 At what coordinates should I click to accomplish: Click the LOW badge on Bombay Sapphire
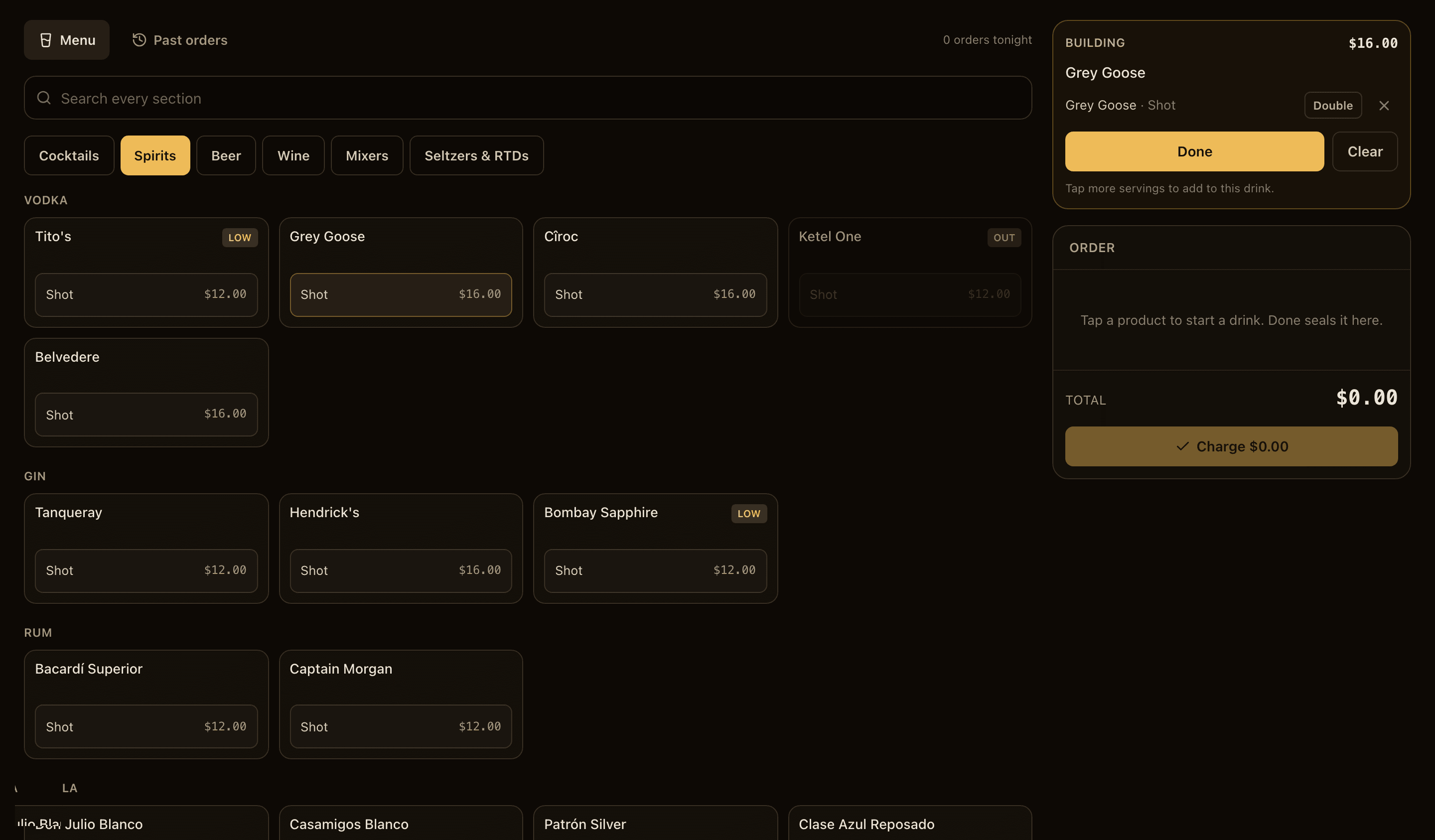click(x=749, y=513)
